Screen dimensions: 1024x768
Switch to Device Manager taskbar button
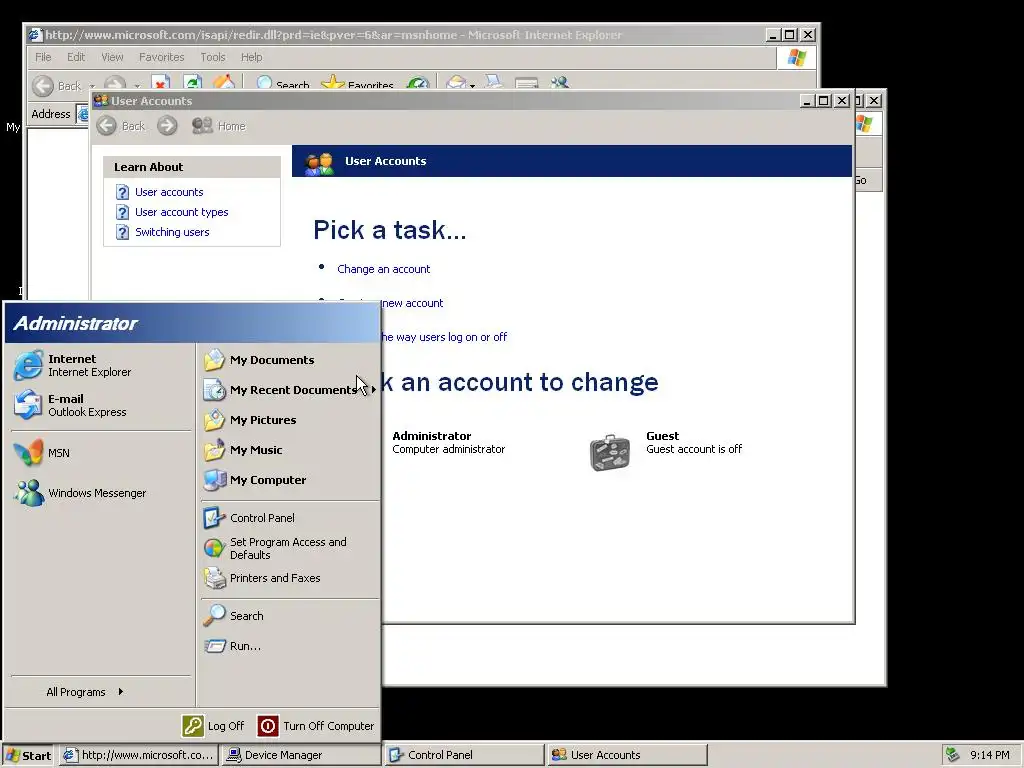[x=300, y=755]
